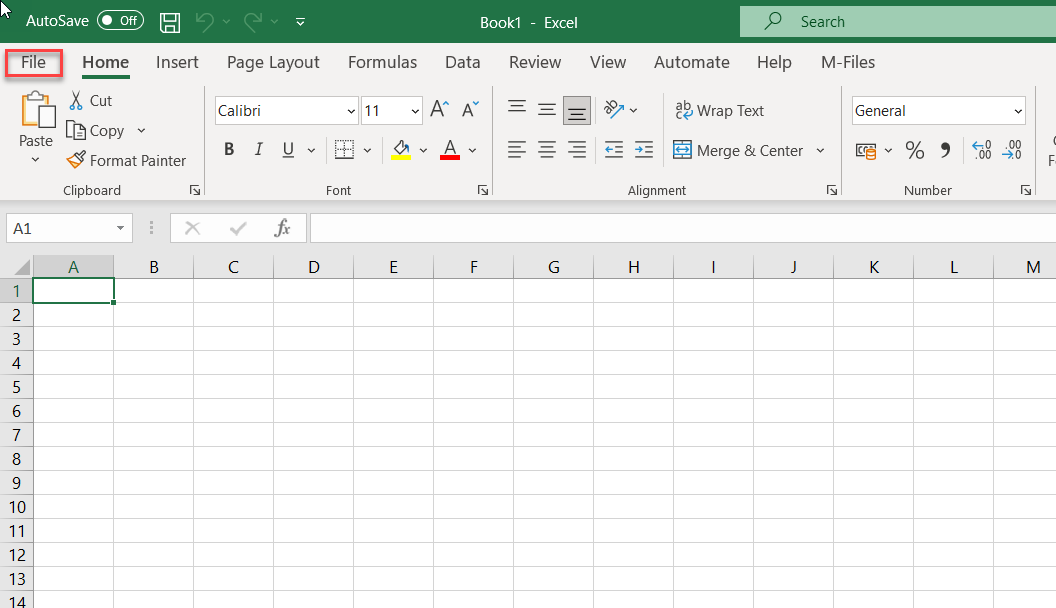Click the Increase Indent icon

tap(644, 150)
